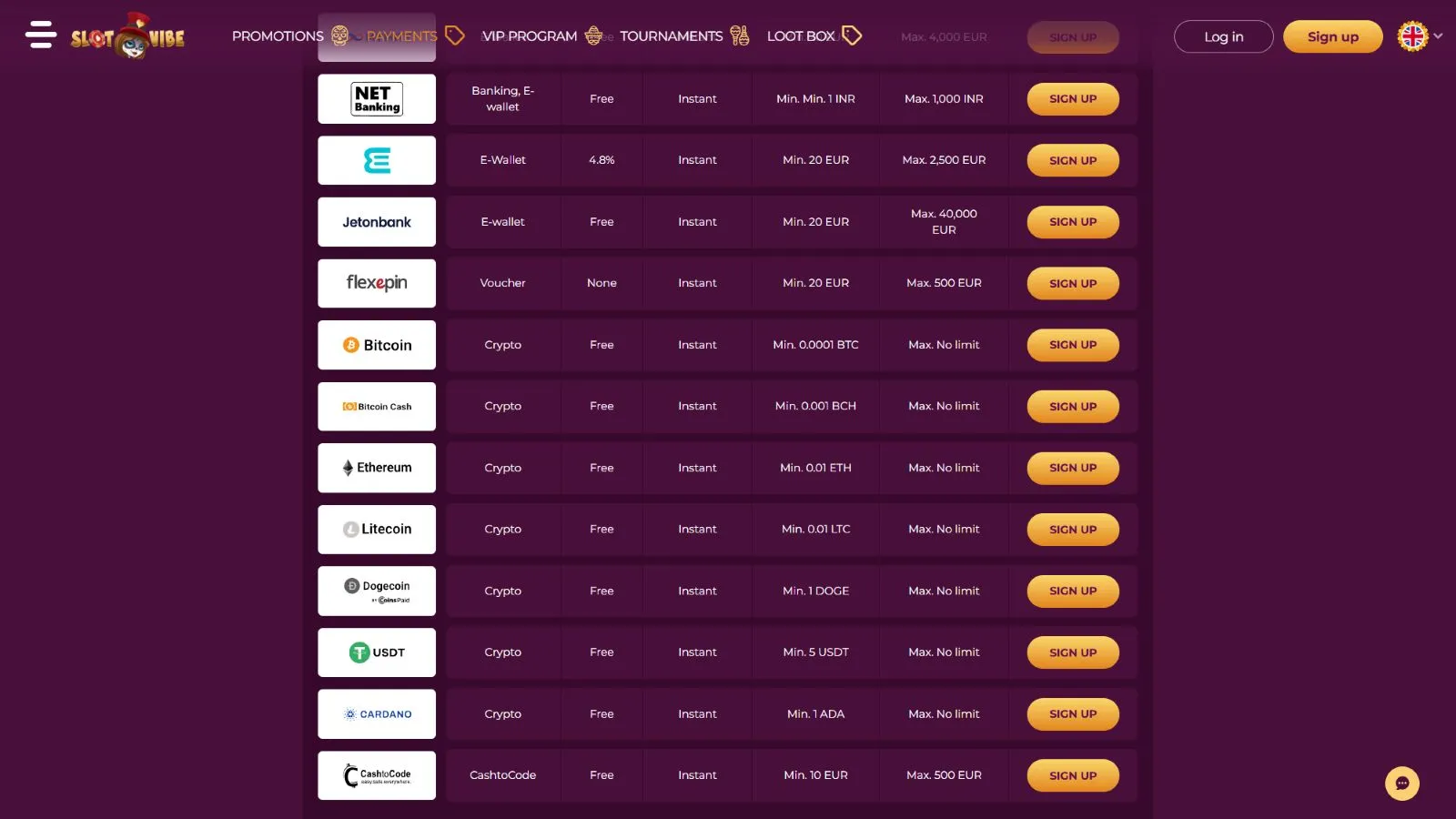Click the Cardano payment logo
Image resolution: width=1456 pixels, height=819 pixels.
[x=377, y=714]
